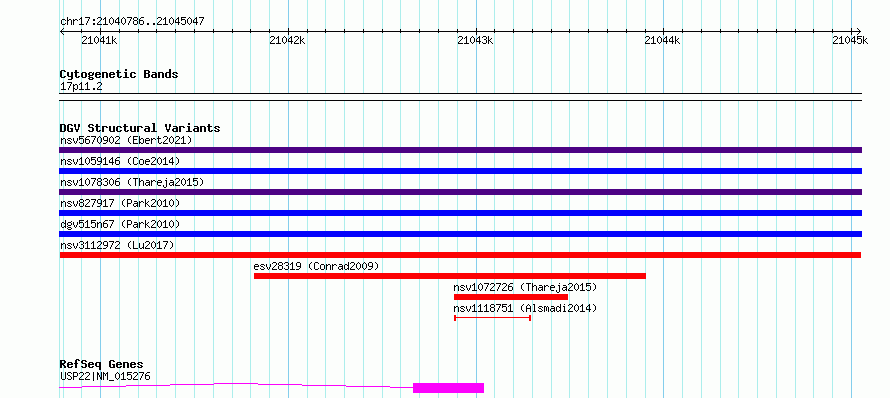Open the nsv3112972 (Lu2017) label
This screenshot has height=398, width=890.
117,245
